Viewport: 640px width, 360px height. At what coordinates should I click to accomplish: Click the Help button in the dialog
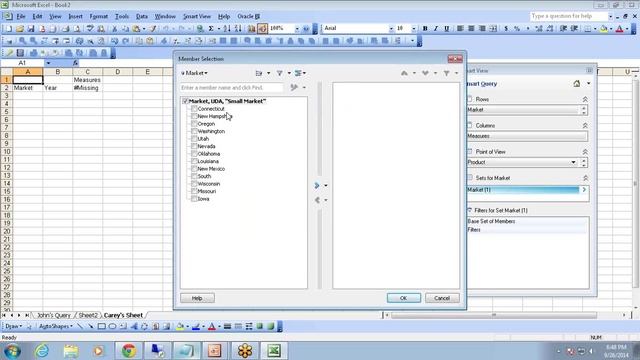click(x=197, y=298)
